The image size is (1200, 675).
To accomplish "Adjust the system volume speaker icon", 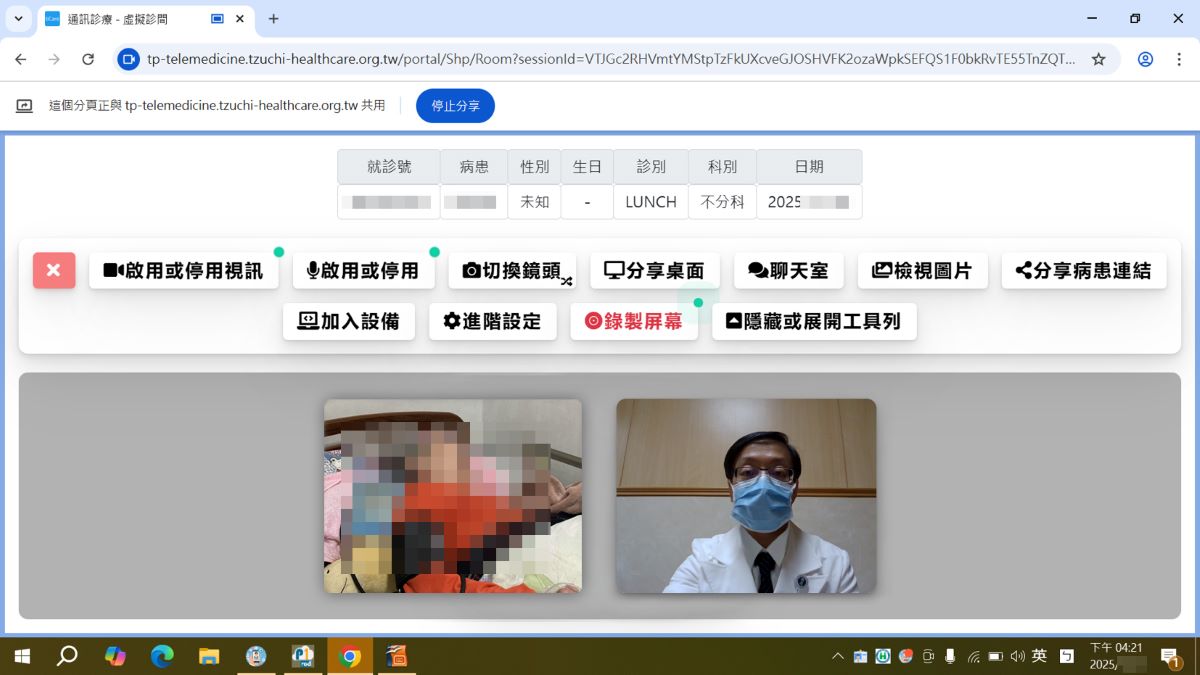I will tap(1018, 656).
